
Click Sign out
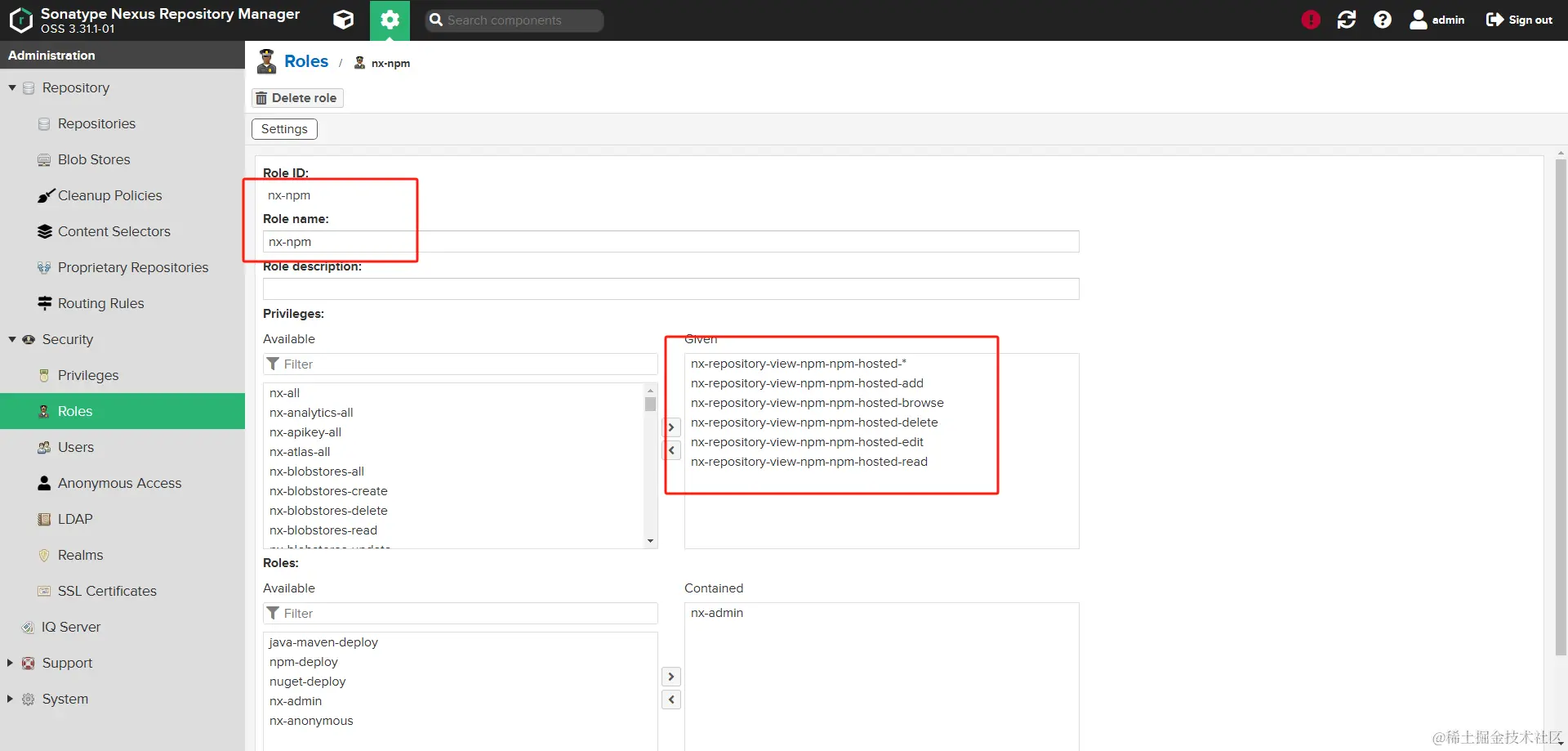pos(1519,20)
